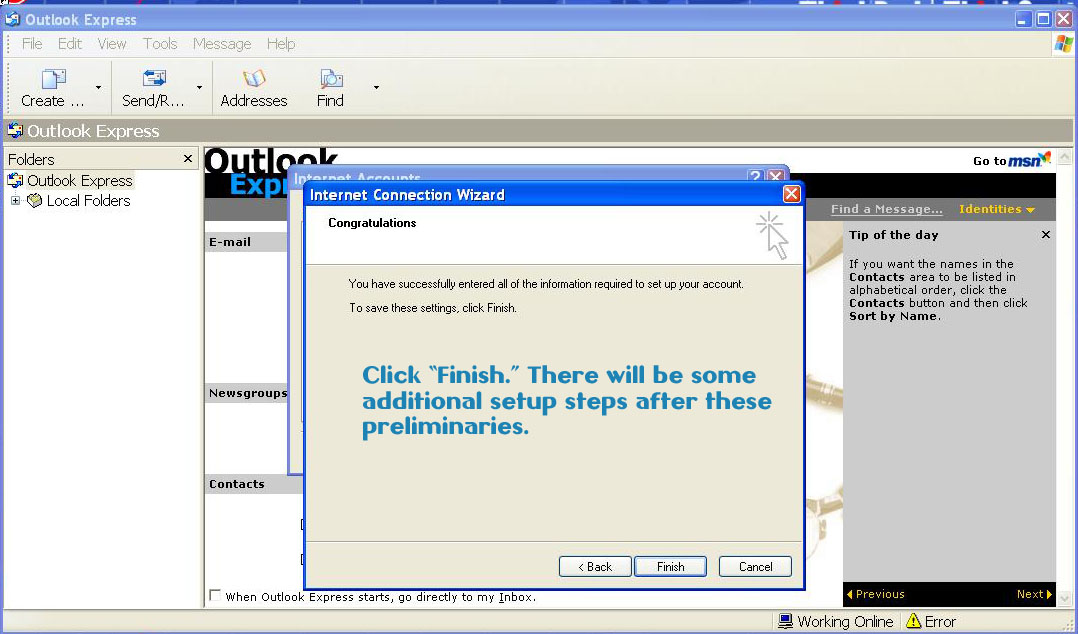Click the Back button in the wizard
The image size is (1078, 634).
595,566
